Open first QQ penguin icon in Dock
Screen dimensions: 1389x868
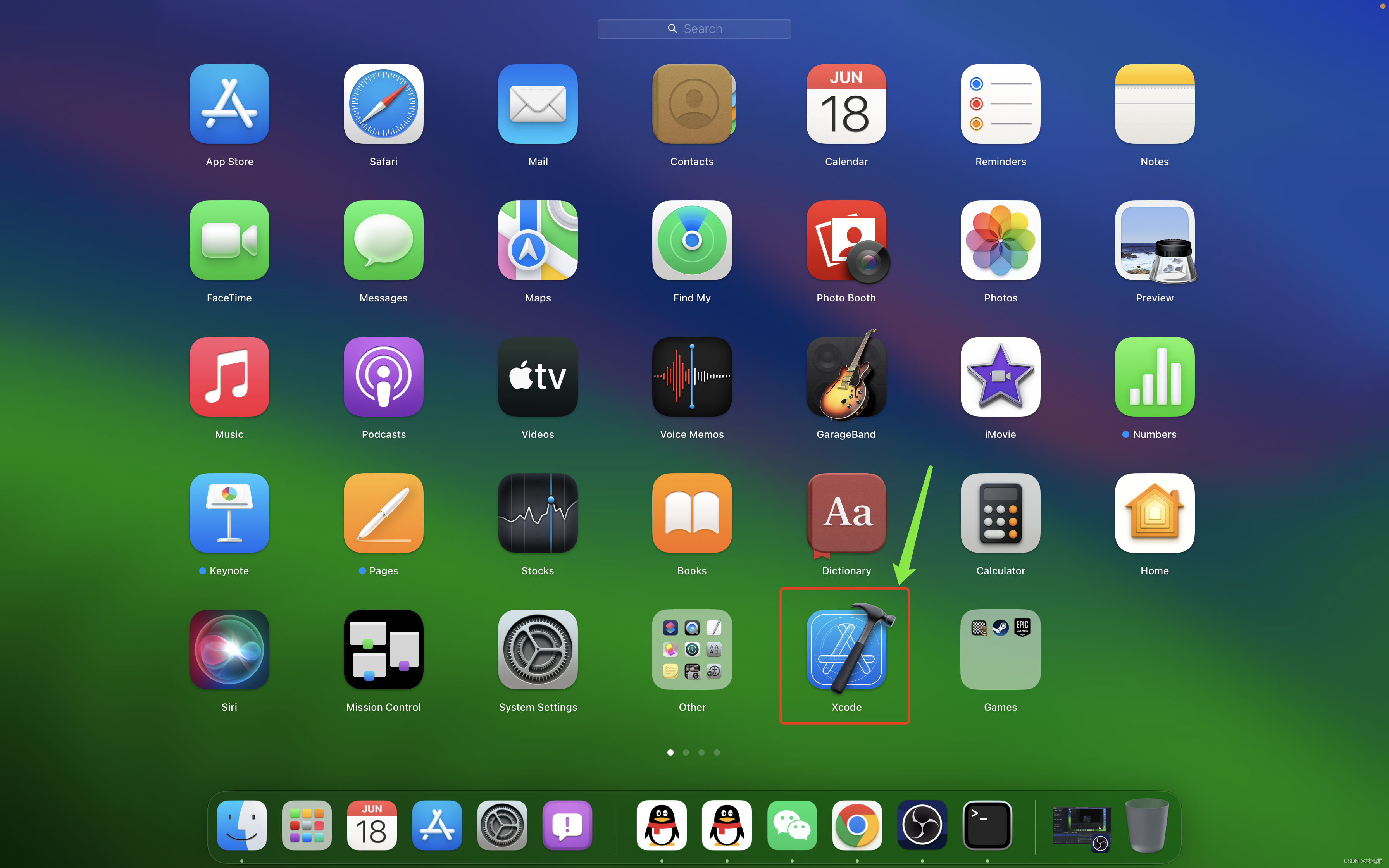[x=662, y=825]
